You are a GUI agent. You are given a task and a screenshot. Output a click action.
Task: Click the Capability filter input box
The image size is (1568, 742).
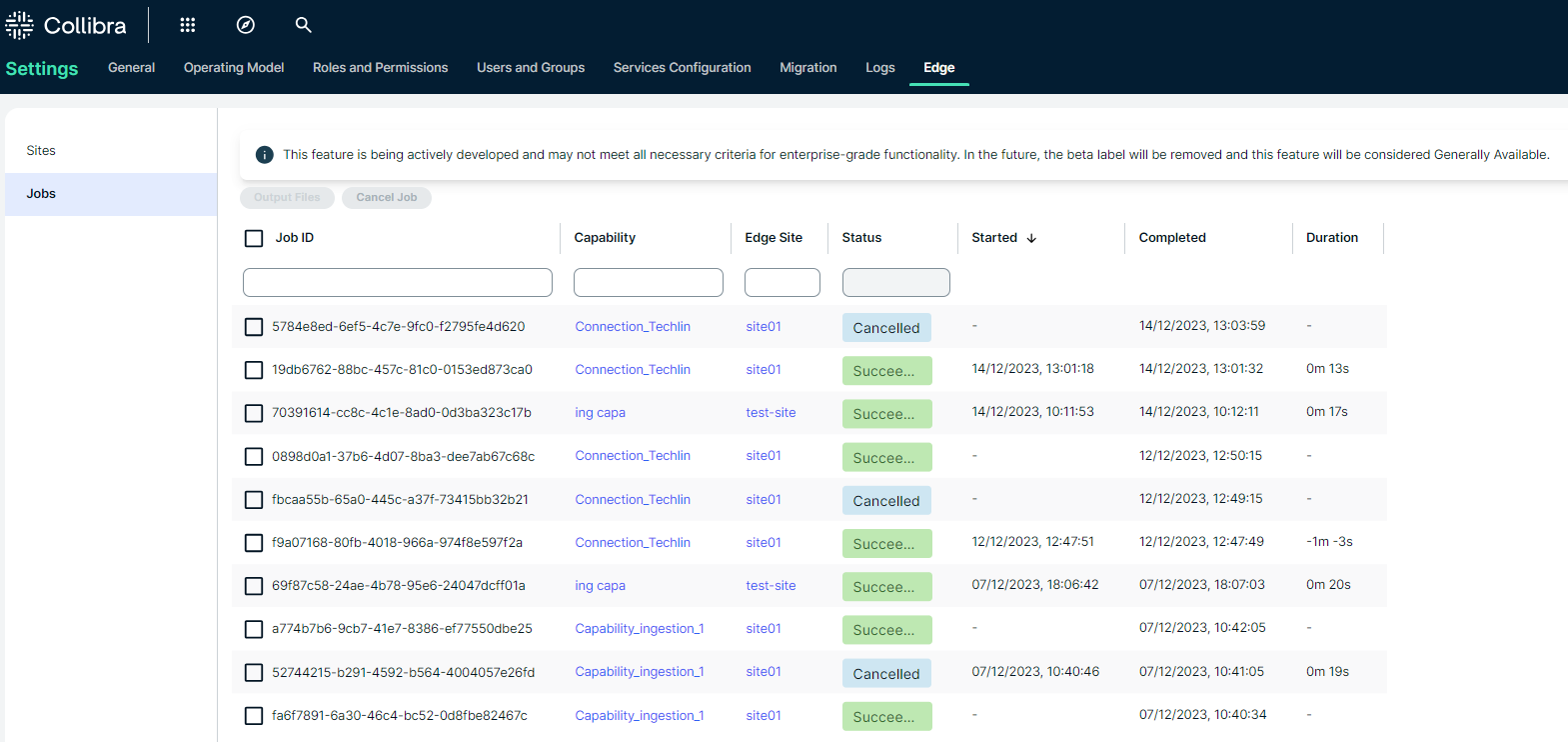[648, 283]
